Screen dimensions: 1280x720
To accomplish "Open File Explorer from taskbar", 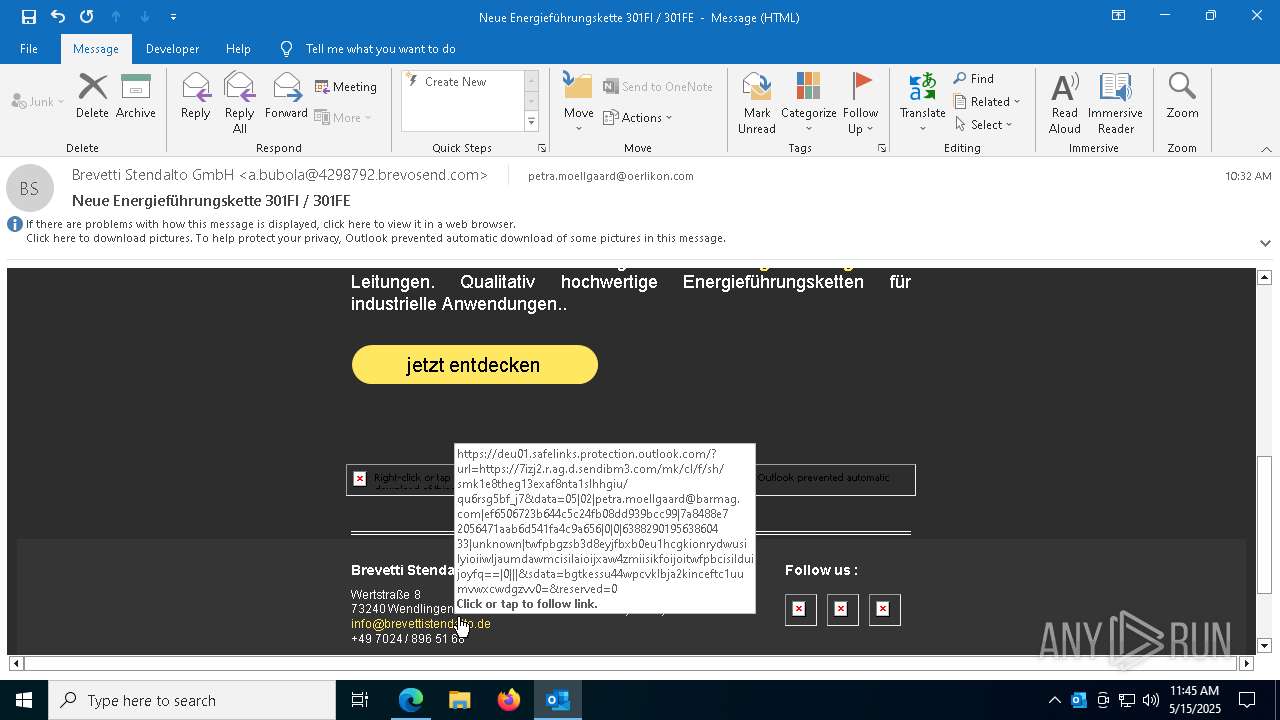I will [x=460, y=700].
